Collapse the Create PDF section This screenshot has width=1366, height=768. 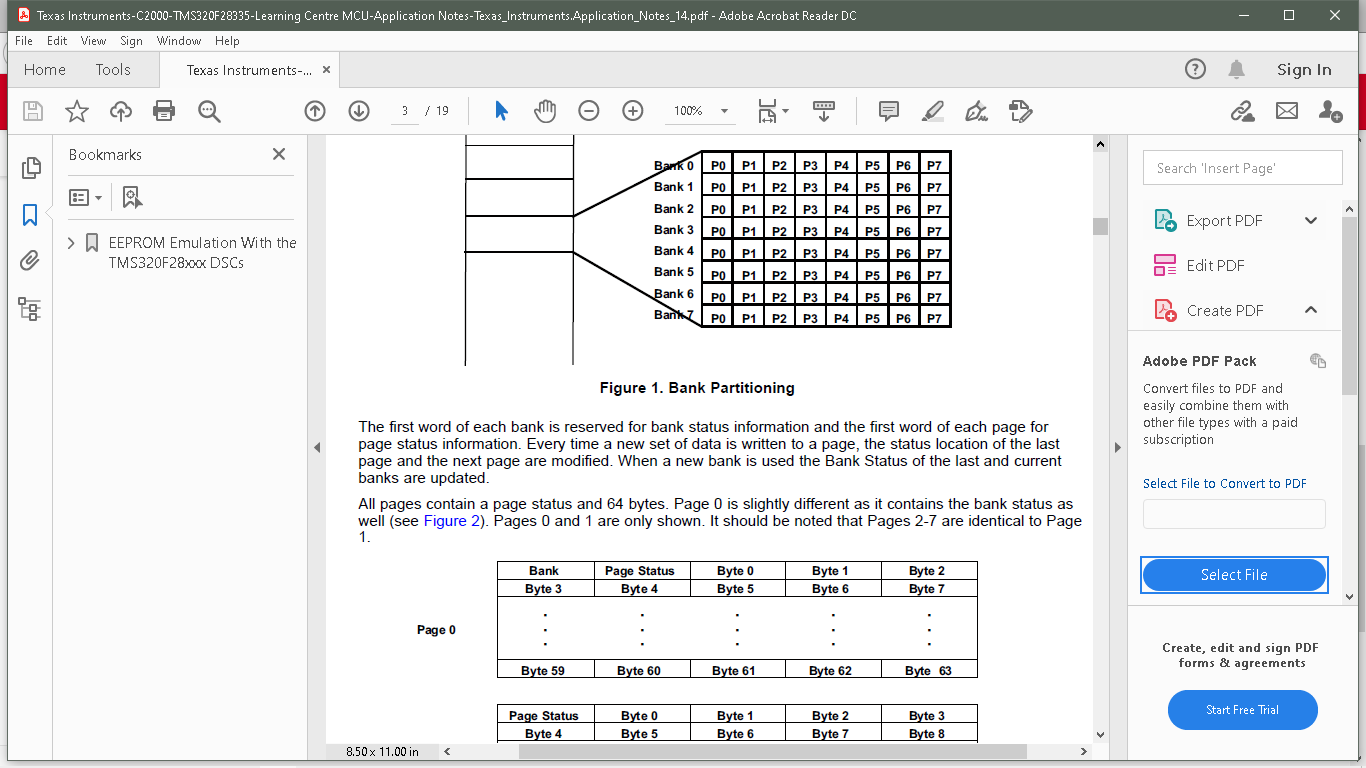[x=1310, y=310]
